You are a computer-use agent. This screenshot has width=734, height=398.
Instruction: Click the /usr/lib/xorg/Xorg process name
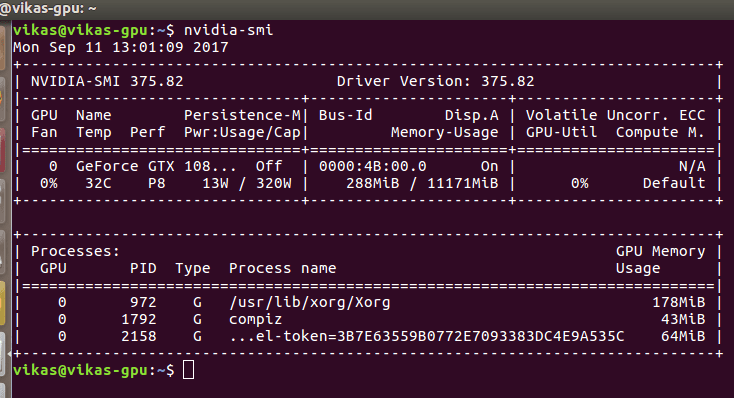point(309,302)
